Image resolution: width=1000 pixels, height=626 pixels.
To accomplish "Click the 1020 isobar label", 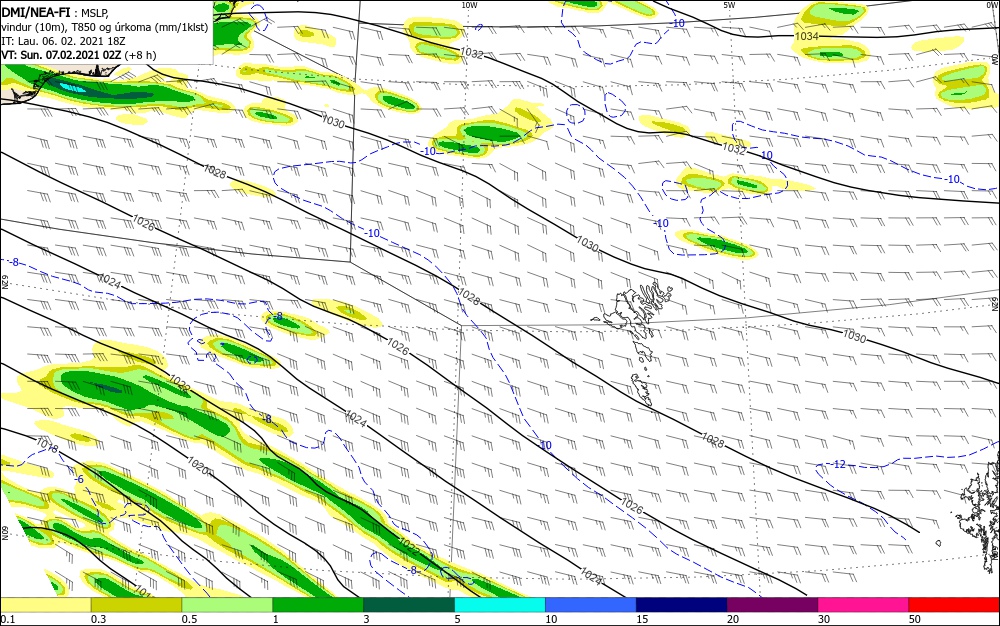I will [x=198, y=466].
